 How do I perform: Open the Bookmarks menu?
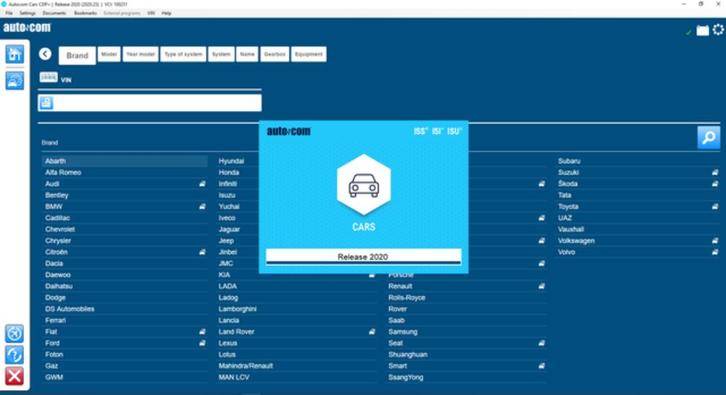(85, 13)
